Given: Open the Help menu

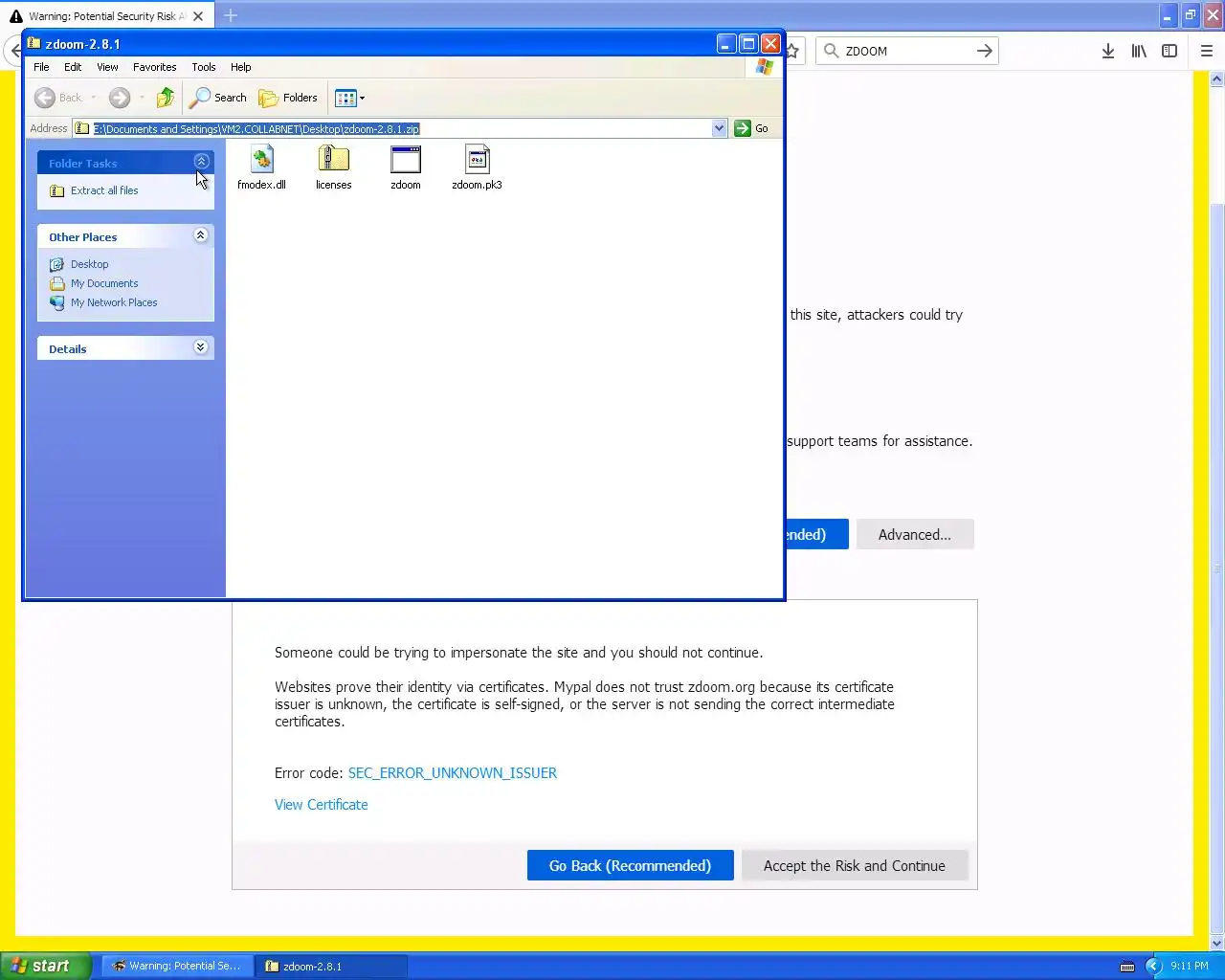Looking at the screenshot, I should [x=241, y=67].
